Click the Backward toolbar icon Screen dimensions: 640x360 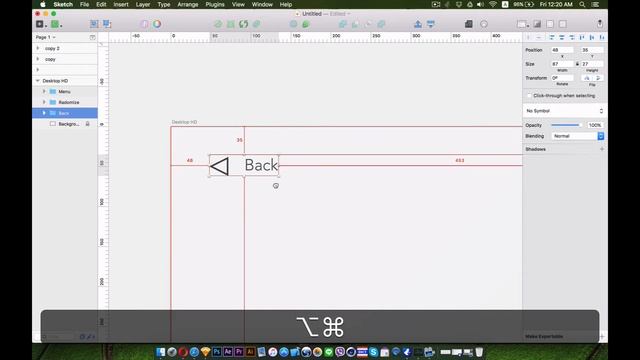tap(431, 24)
